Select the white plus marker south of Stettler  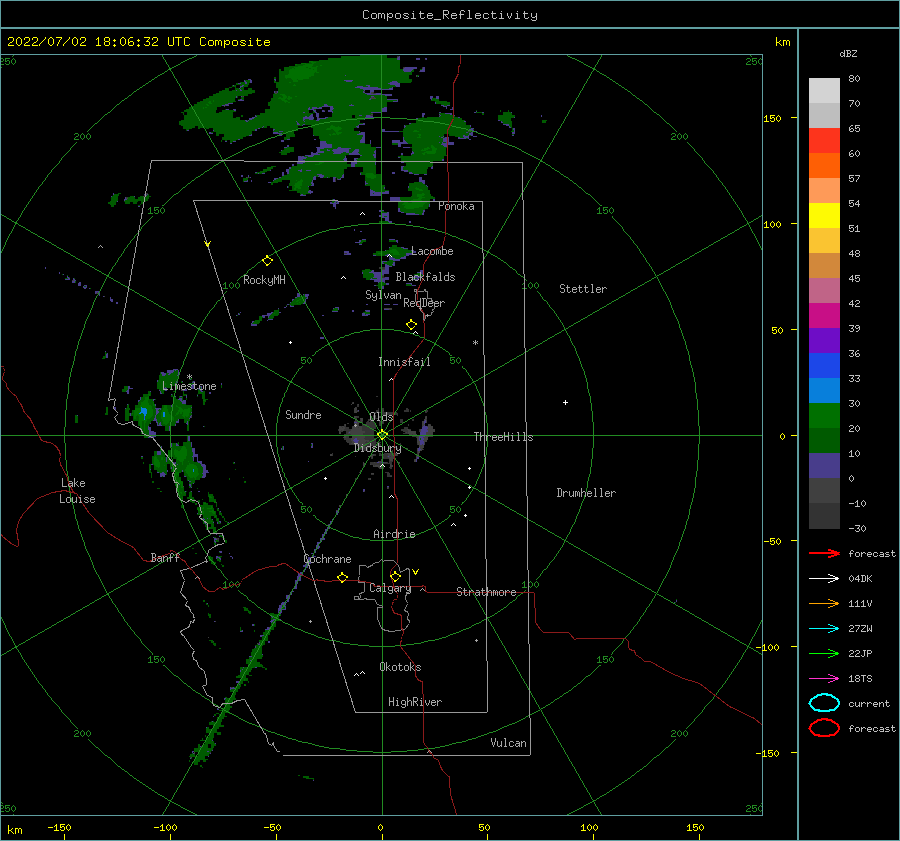click(x=565, y=402)
